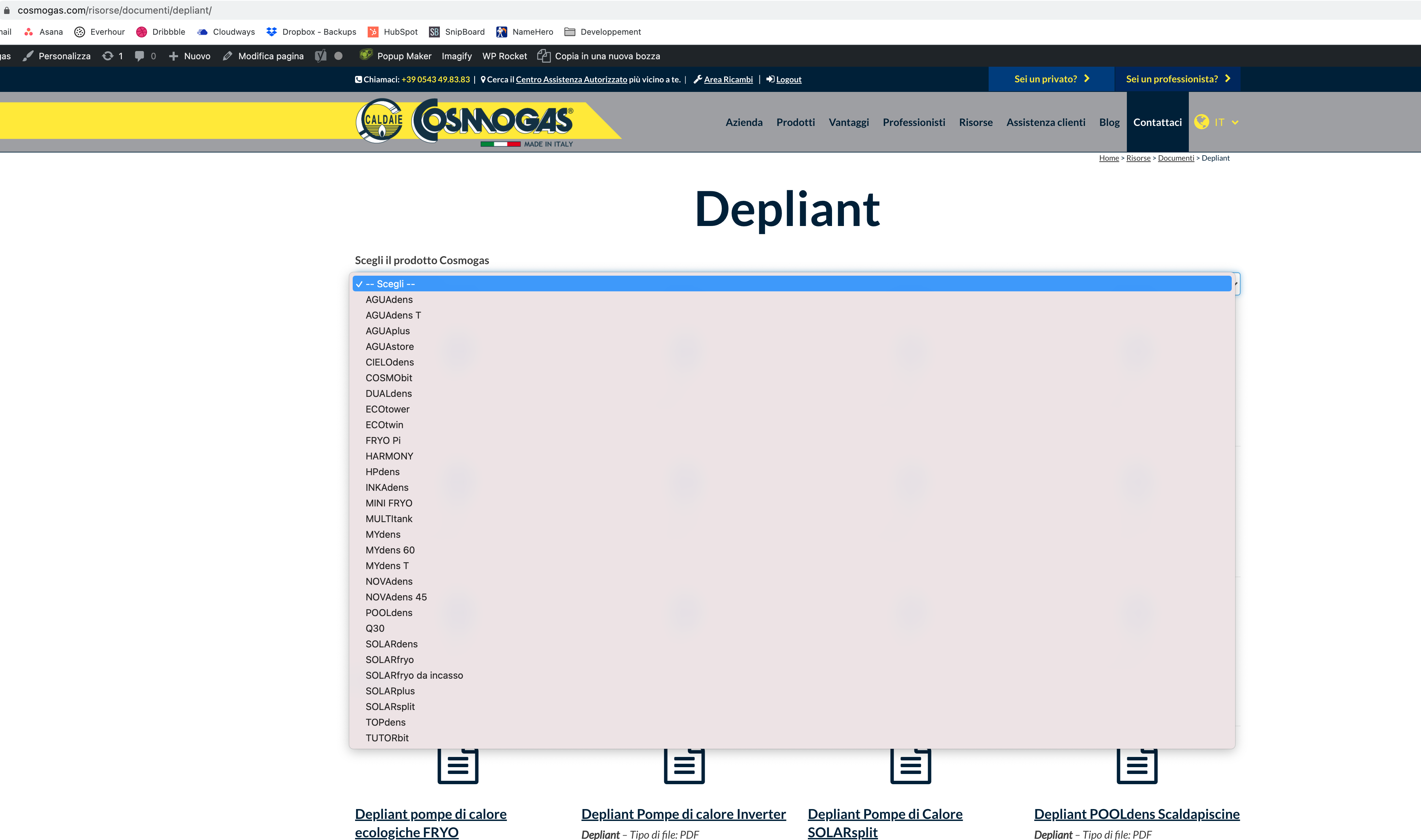Choose HARMONY from the product list
Image resolution: width=1421 pixels, height=840 pixels.
click(x=792, y=456)
